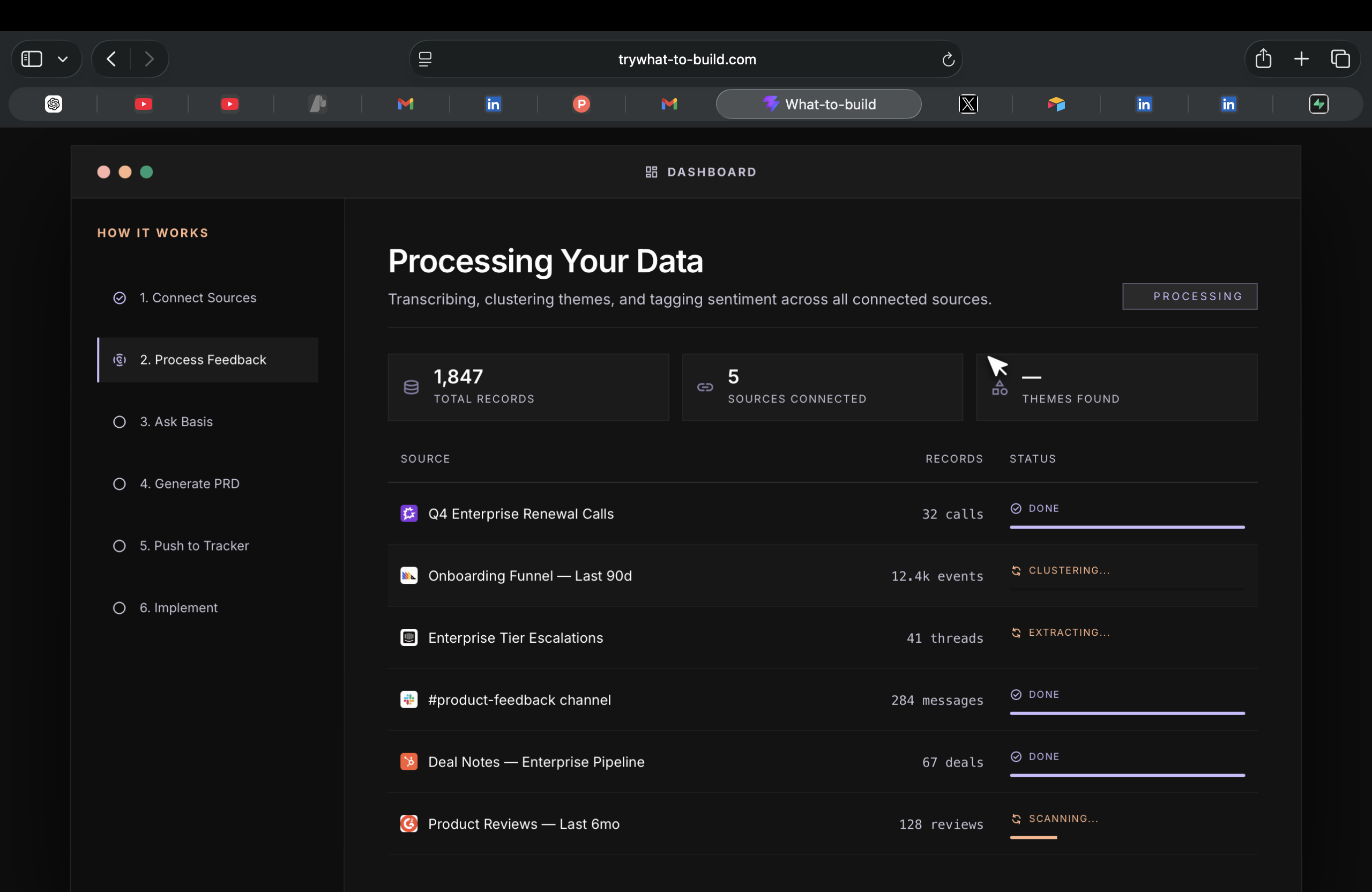Click the checked Connect Sources step indicator
The width and height of the screenshot is (1372, 892).
tap(120, 298)
